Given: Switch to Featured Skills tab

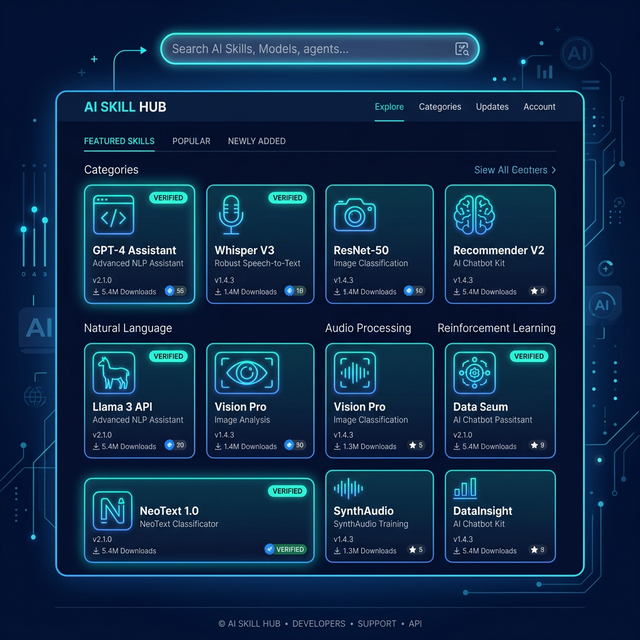Looking at the screenshot, I should coord(119,141).
